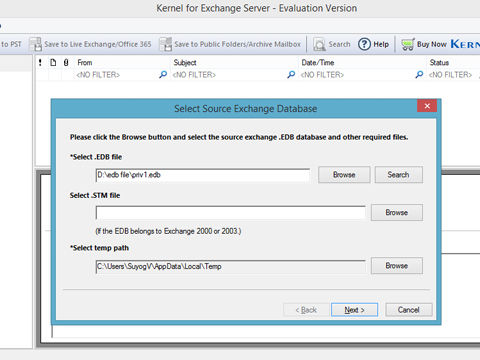Click Next to continue
This screenshot has height=360, width=480.
(x=354, y=310)
